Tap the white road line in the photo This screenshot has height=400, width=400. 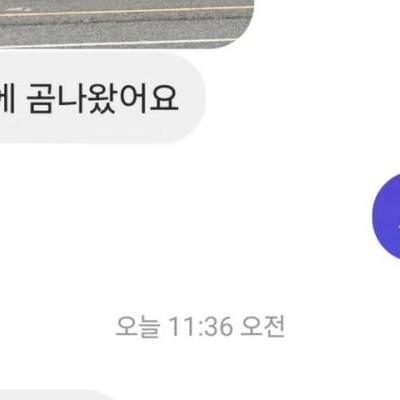coord(127,43)
